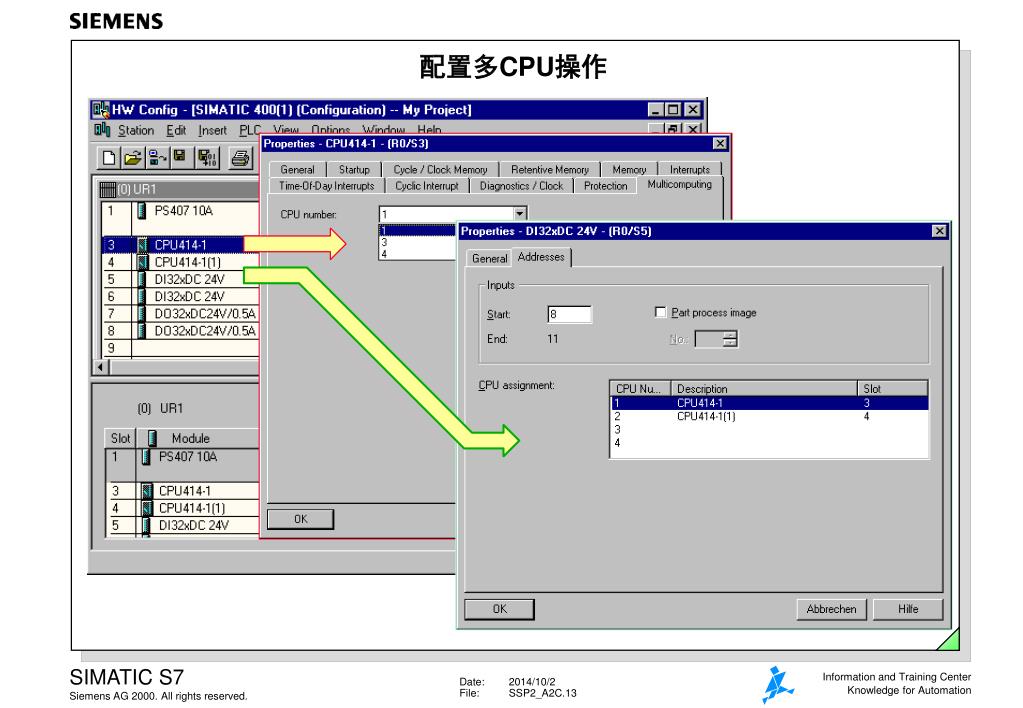Click the module icon in the lower table Module header

click(152, 438)
